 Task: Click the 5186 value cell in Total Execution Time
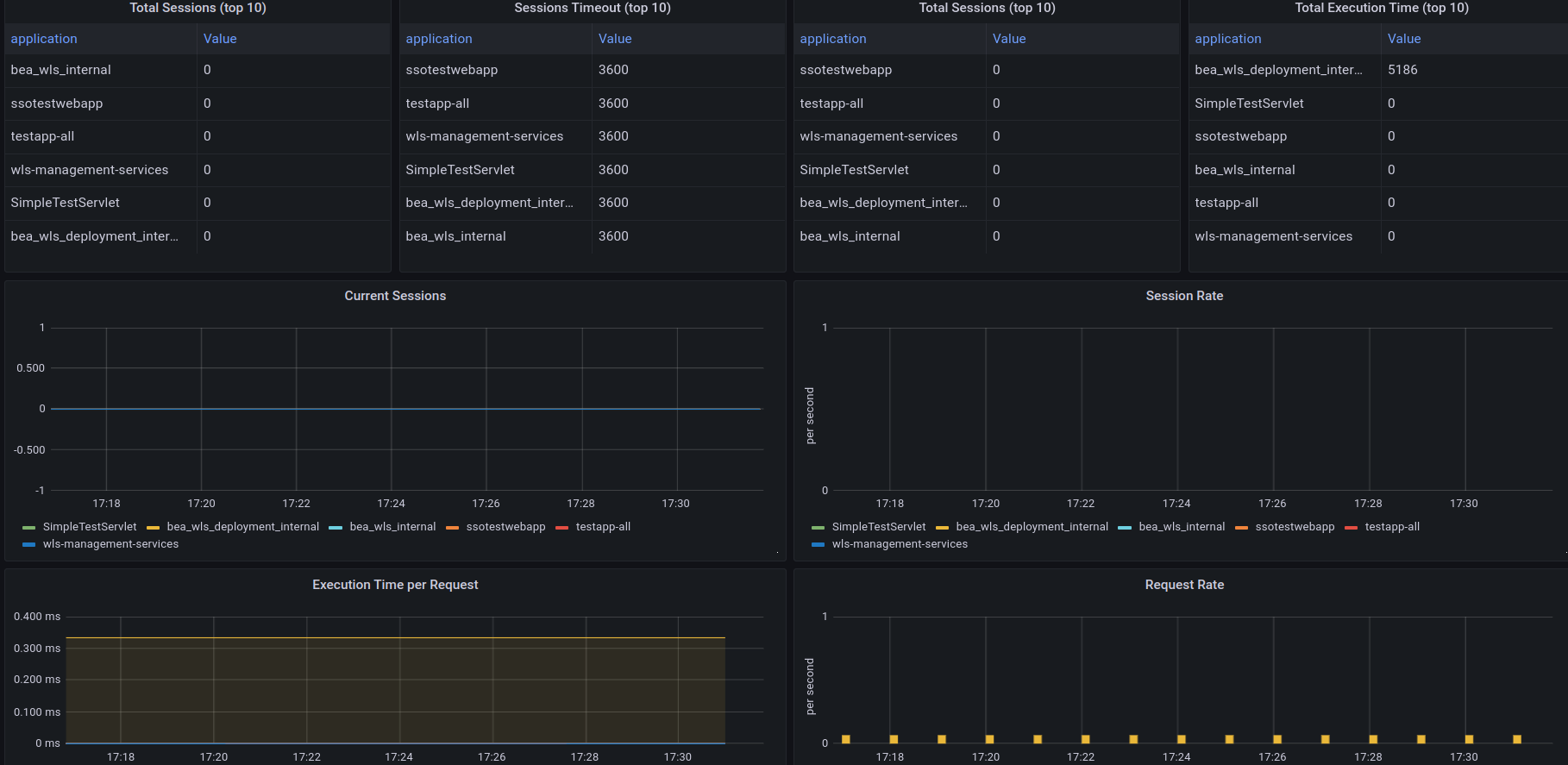coord(1402,70)
